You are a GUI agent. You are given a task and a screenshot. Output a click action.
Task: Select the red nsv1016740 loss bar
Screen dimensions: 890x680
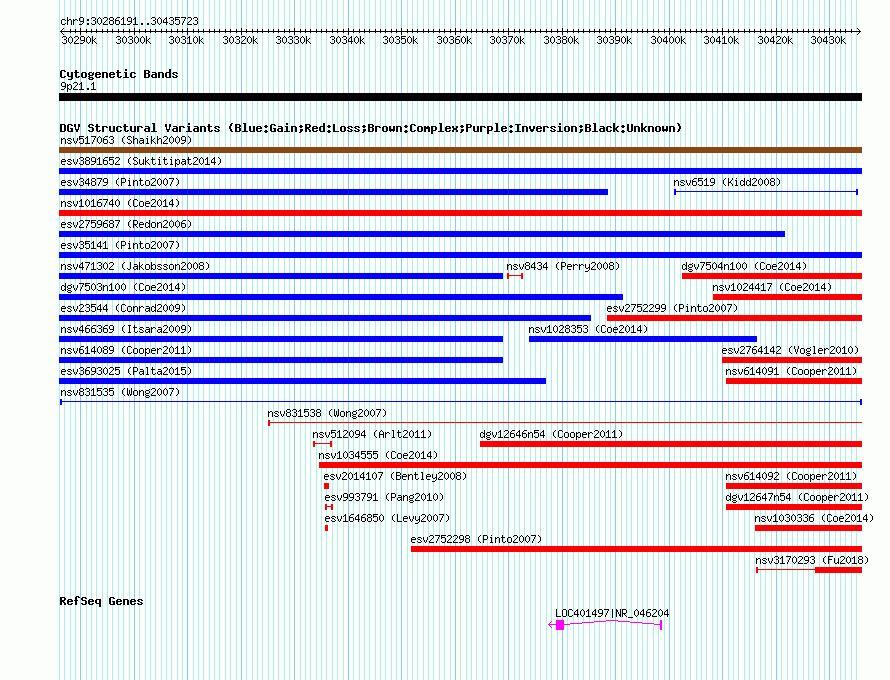(460, 213)
